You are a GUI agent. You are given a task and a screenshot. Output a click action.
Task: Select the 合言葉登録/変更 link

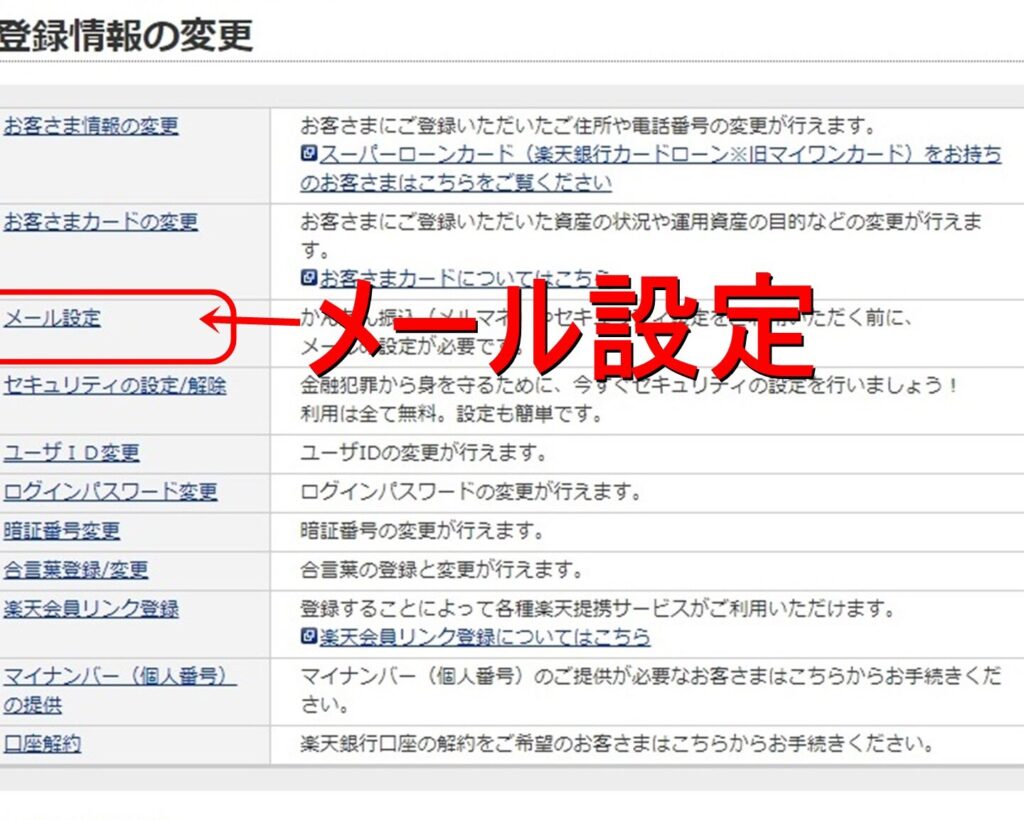click(x=75, y=570)
